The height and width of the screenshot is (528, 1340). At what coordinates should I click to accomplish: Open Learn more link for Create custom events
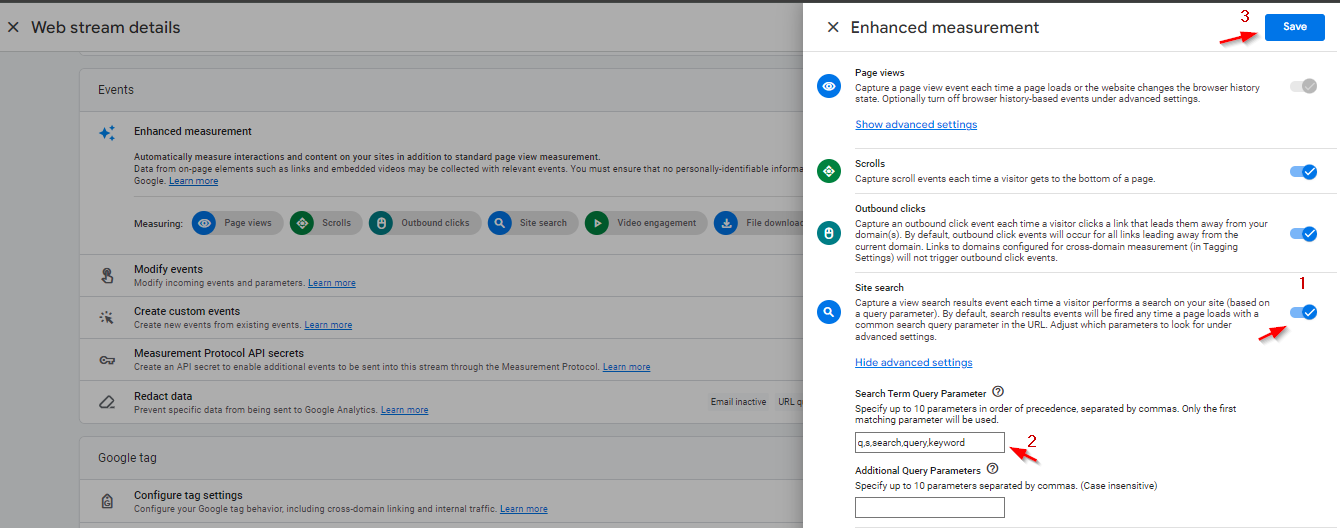(x=328, y=325)
